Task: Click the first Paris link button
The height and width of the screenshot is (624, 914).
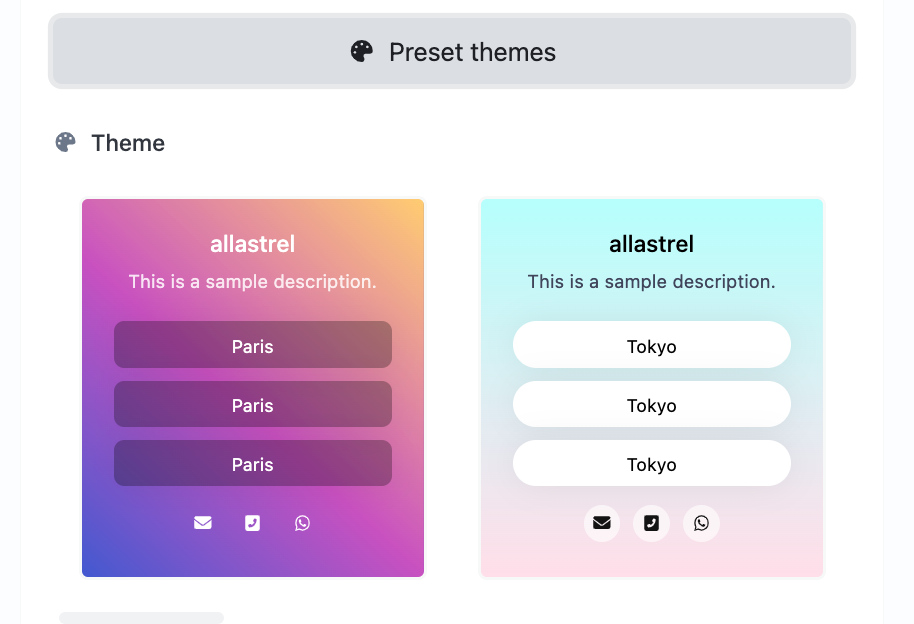Action: pyautogui.click(x=253, y=346)
